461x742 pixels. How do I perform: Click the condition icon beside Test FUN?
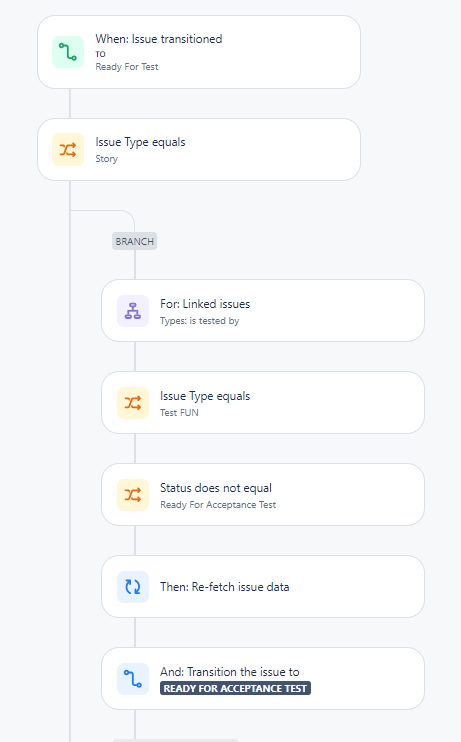click(x=133, y=403)
